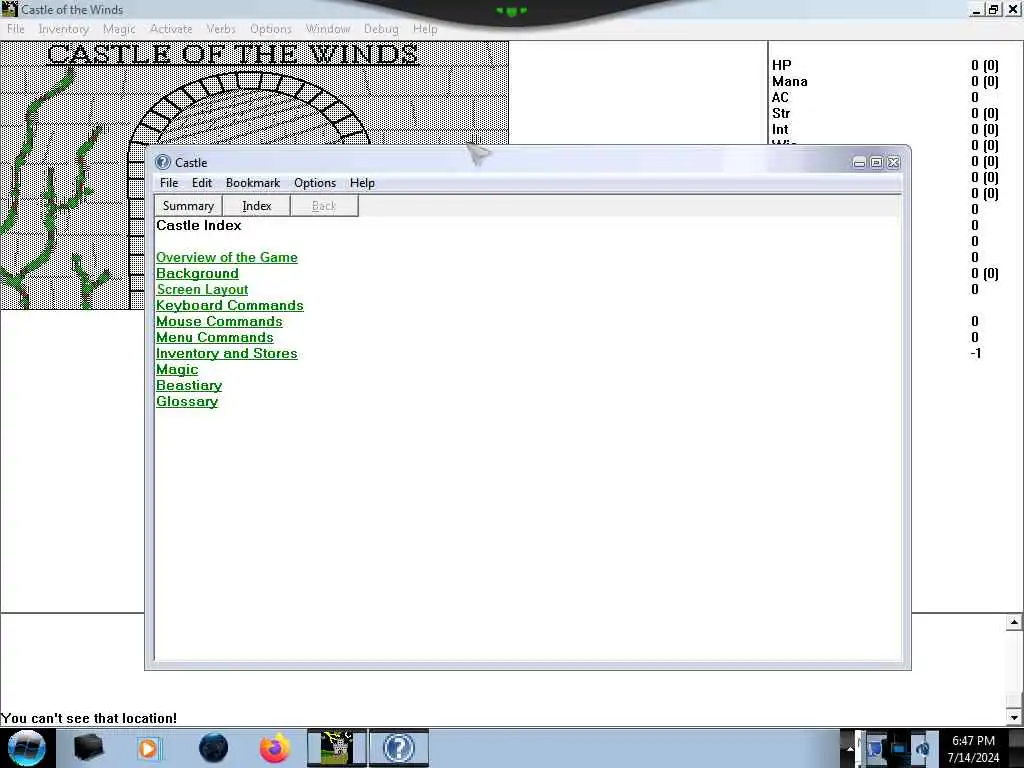The image size is (1024, 768).
Task: Select the Help window taskbar button
Action: 399,748
